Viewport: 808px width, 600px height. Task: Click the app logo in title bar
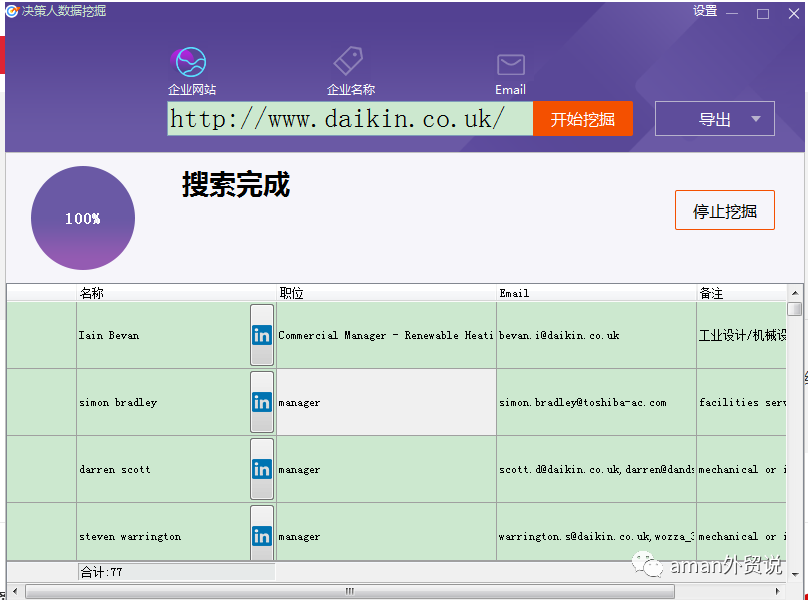pos(12,11)
